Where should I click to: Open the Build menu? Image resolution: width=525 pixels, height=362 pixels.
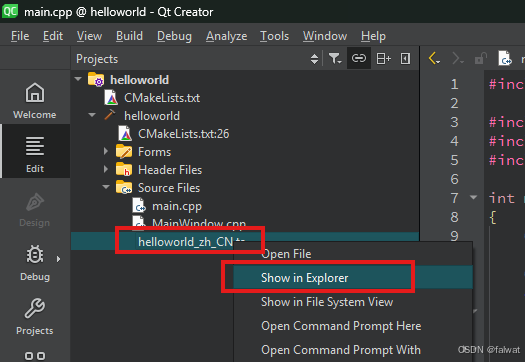coord(129,36)
